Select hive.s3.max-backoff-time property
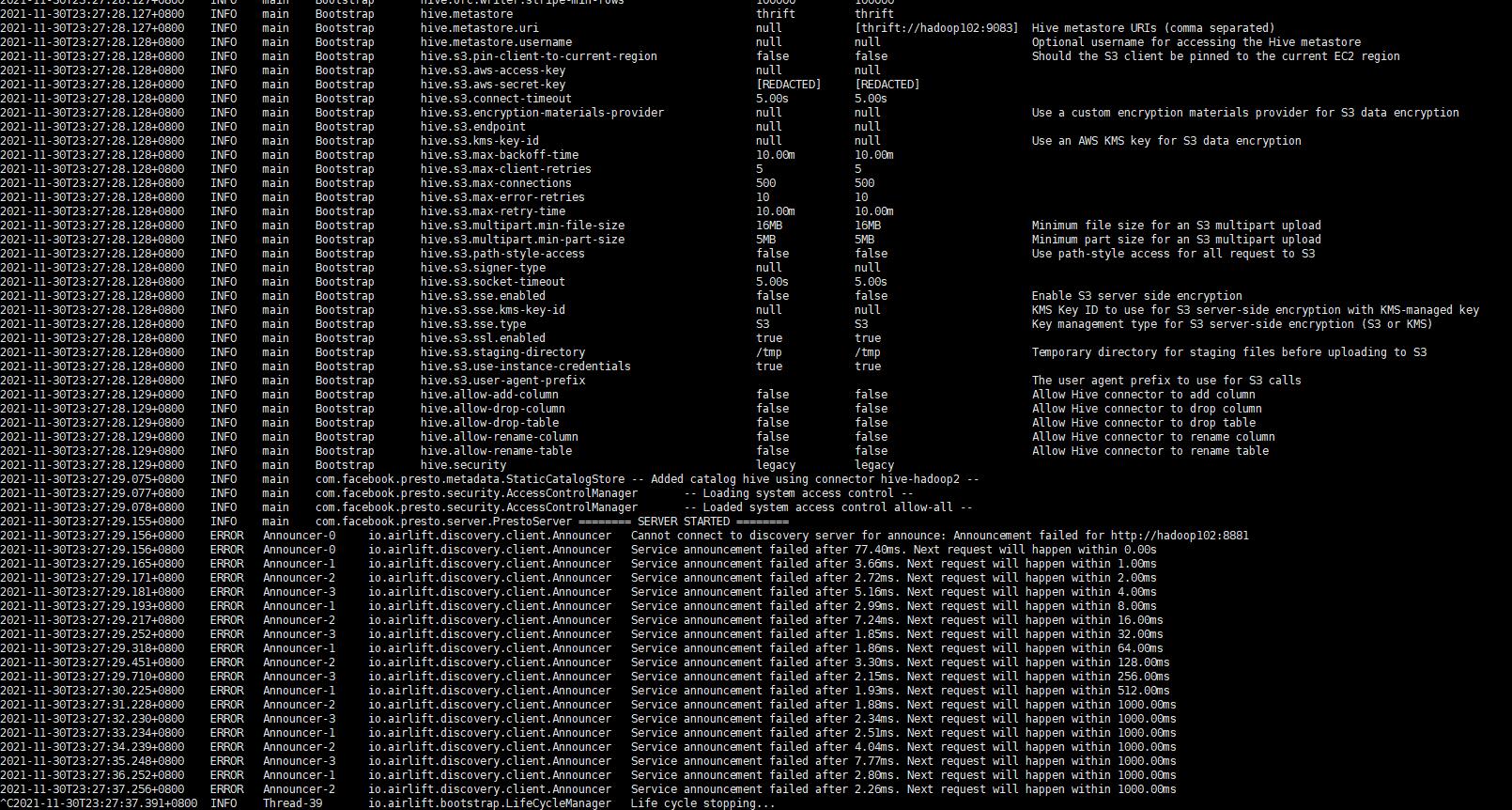Viewport: 1512px width, 810px height. point(500,155)
